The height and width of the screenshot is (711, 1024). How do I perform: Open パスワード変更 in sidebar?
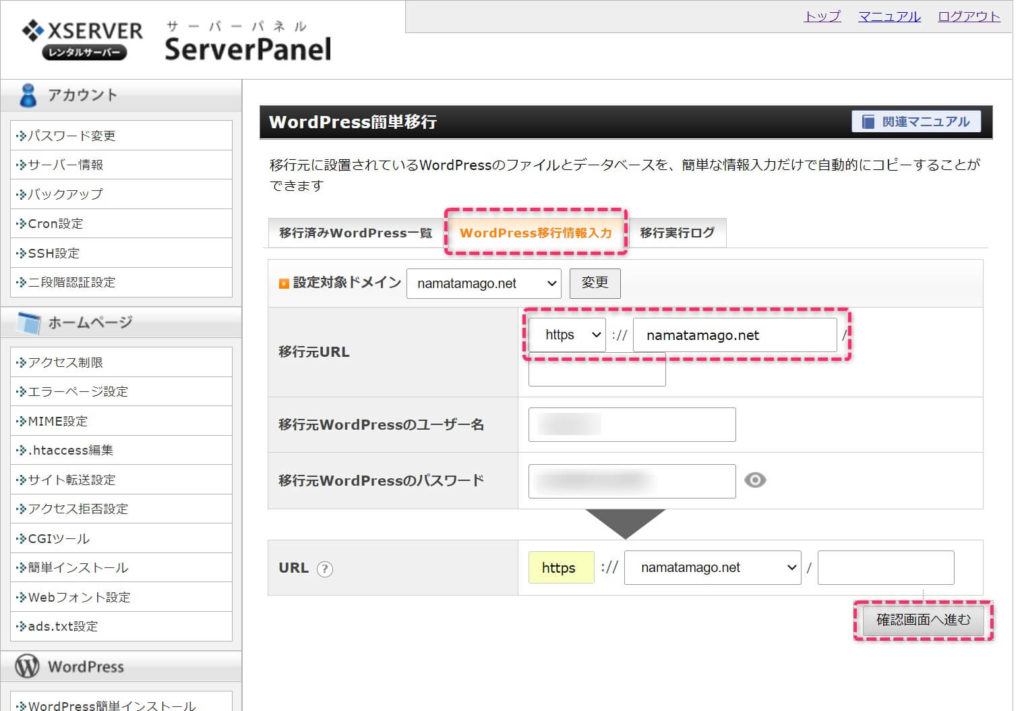(121, 136)
